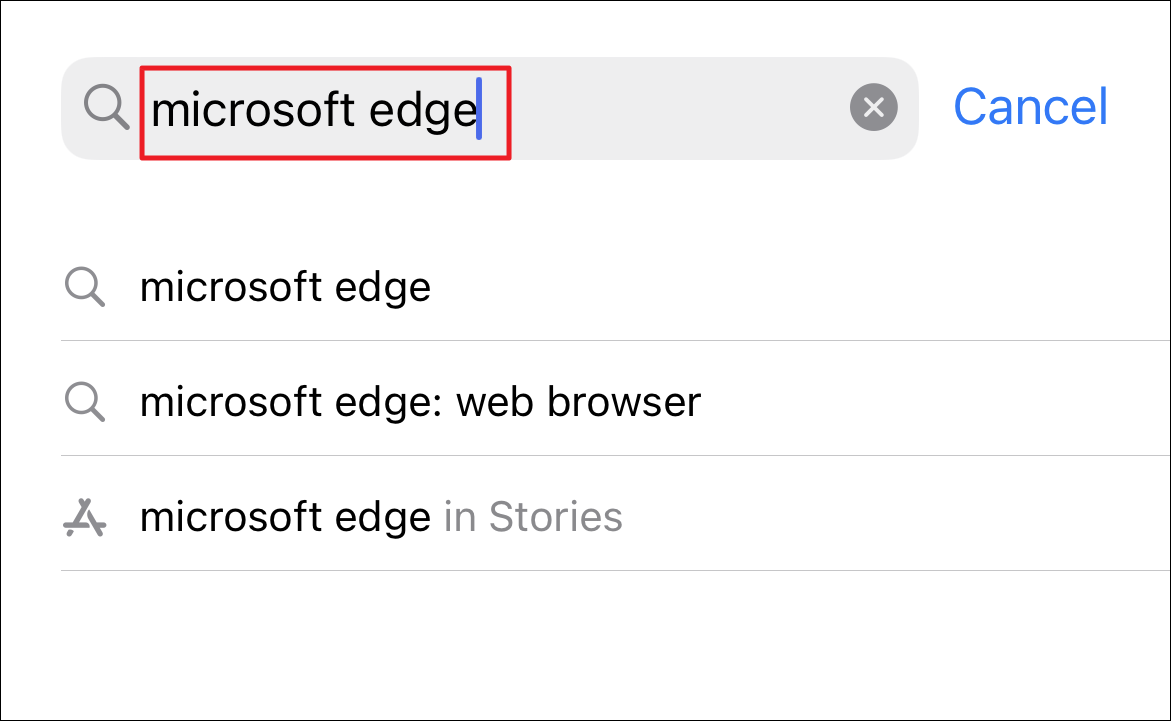Click empty space inside the search field
The image size is (1171, 721).
(660, 108)
